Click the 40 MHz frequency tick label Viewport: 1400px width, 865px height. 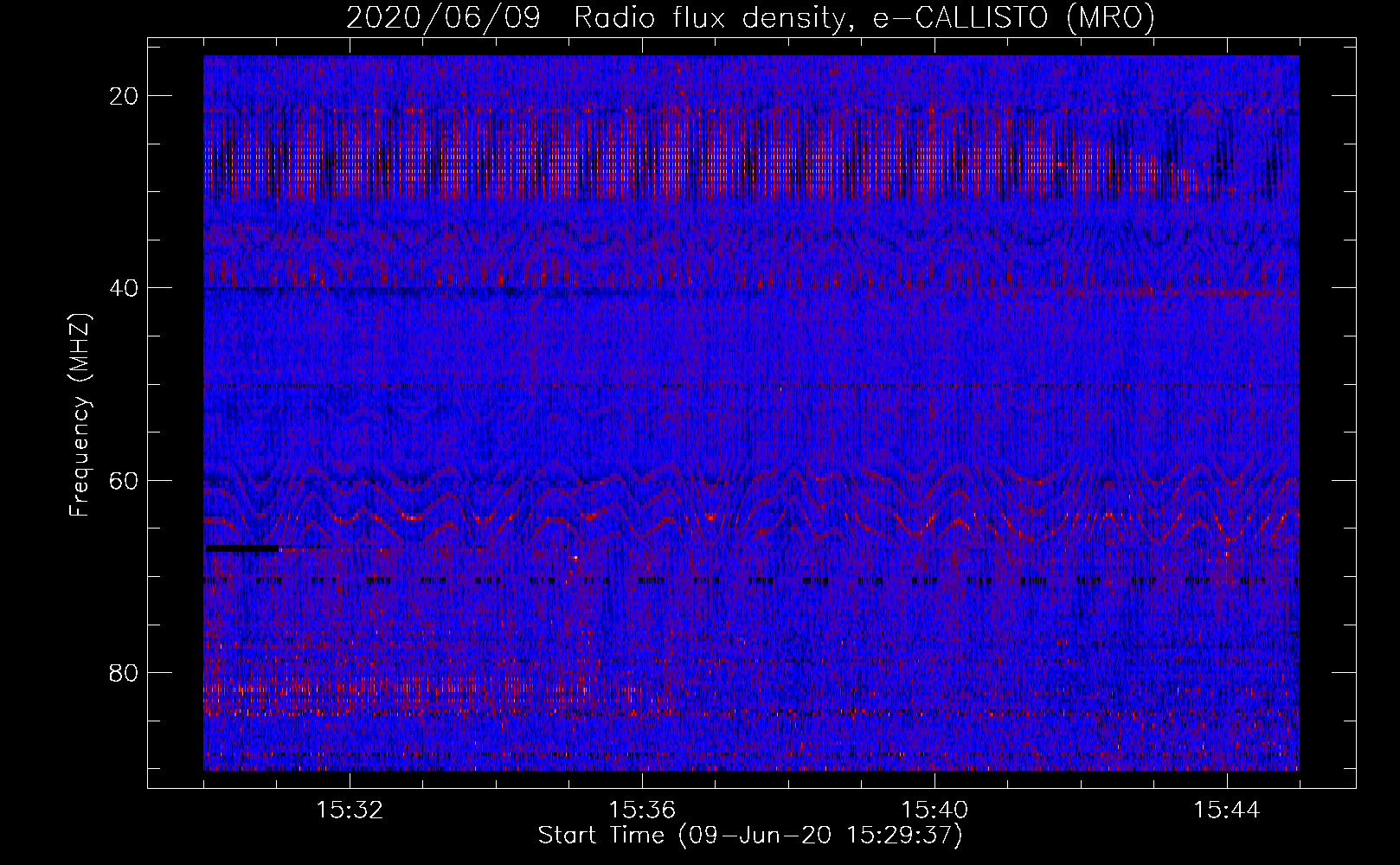(x=125, y=288)
